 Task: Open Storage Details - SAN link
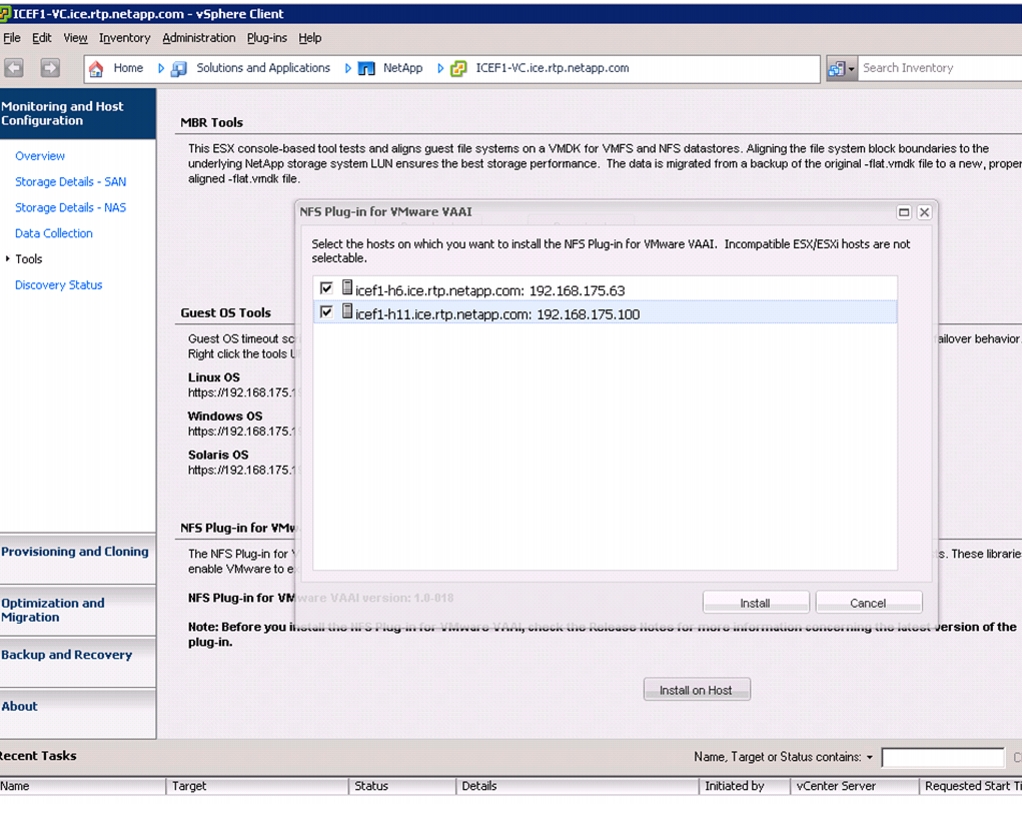[70, 182]
